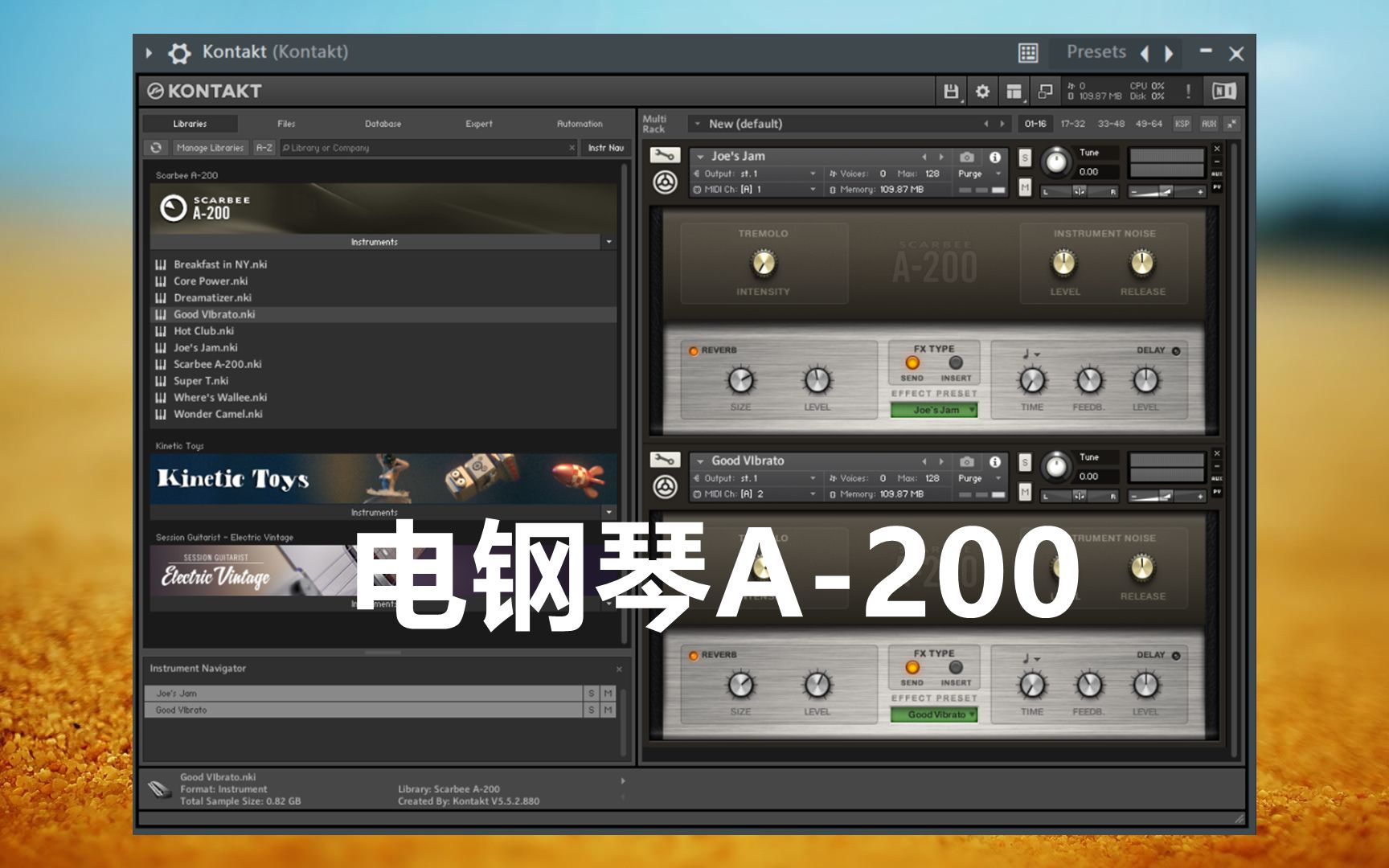Click the sample file icon in info pane
Screen dimensions: 1389x868
(x=160, y=789)
